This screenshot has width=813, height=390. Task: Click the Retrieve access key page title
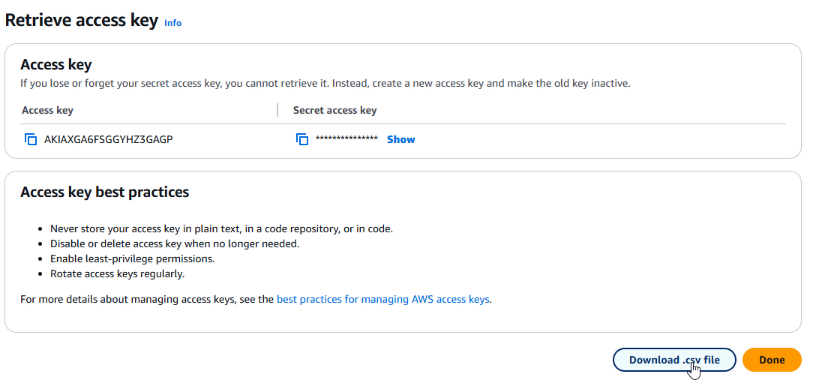[x=81, y=21]
